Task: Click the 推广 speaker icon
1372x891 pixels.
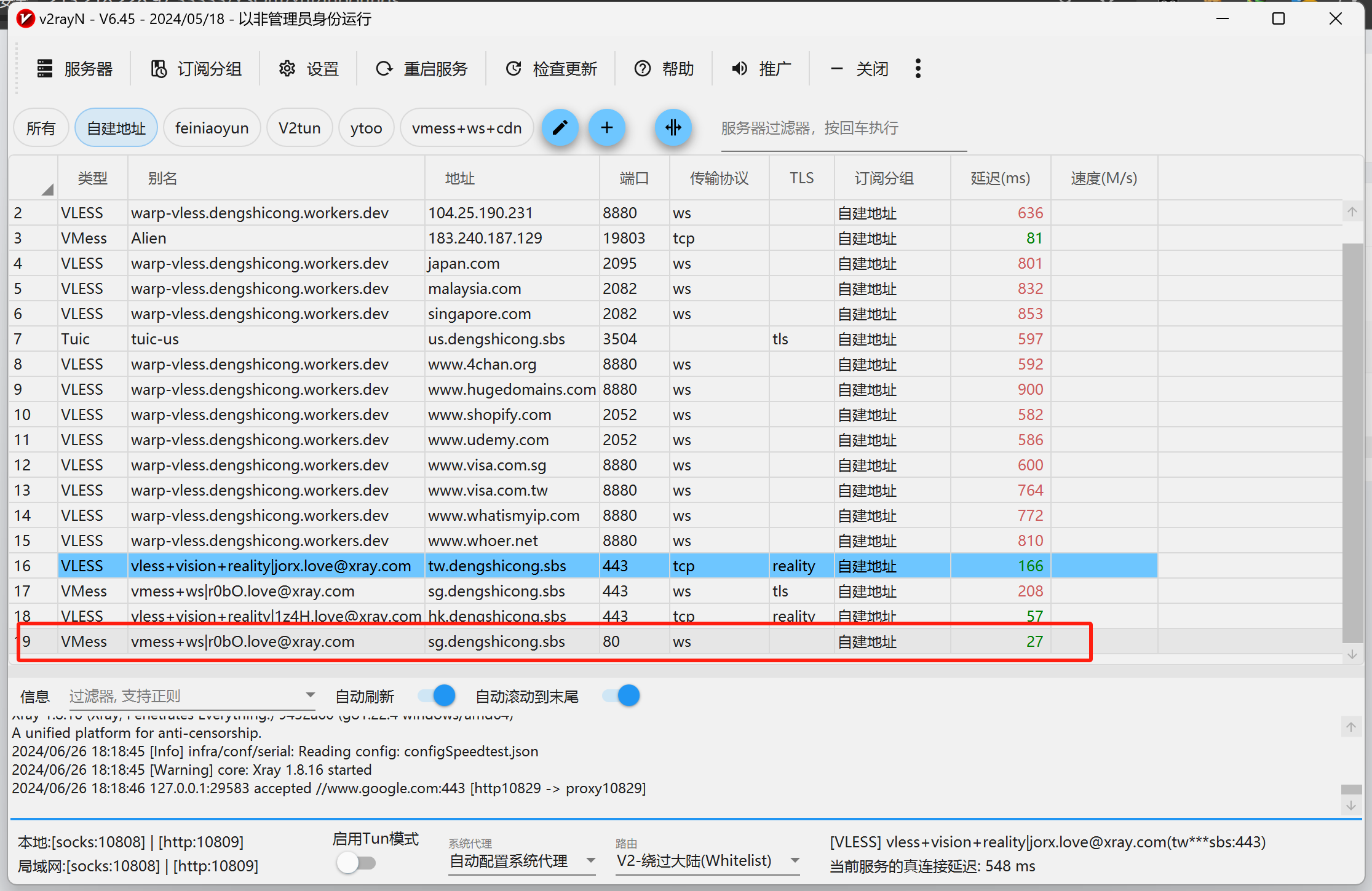Action: (740, 69)
